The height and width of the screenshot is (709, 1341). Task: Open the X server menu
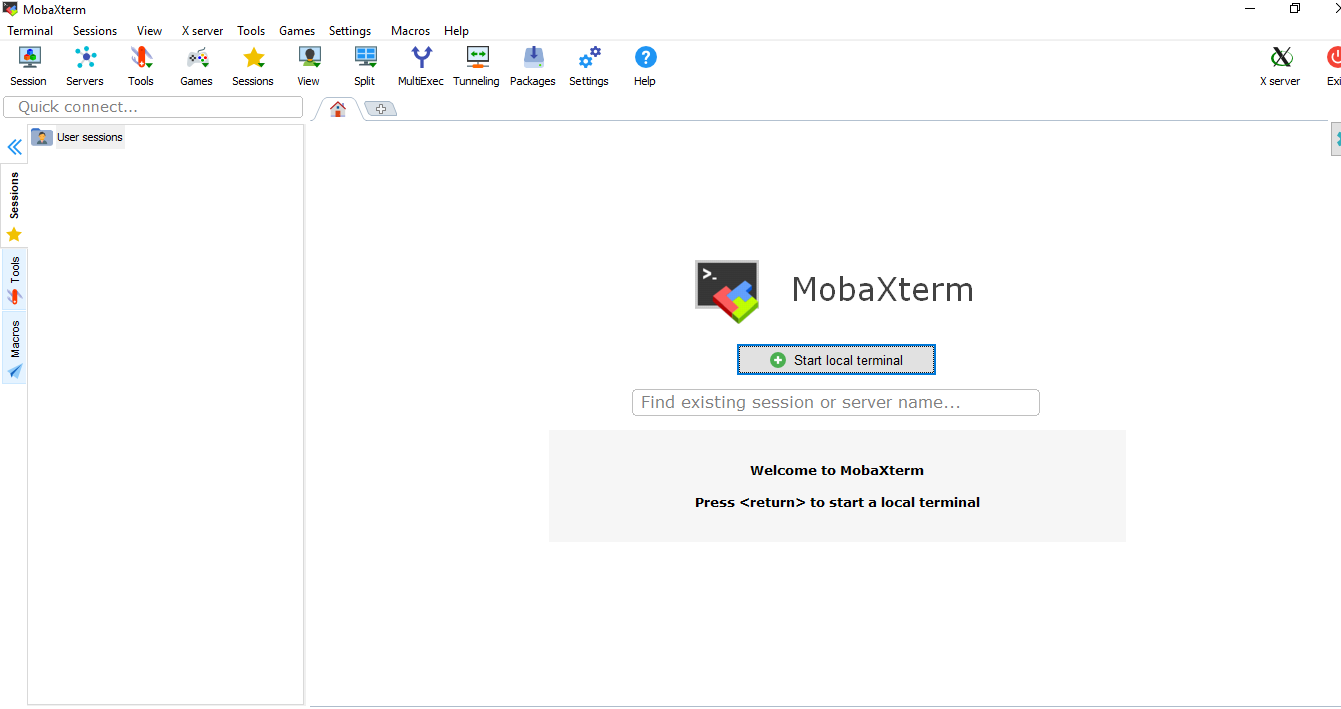click(203, 31)
